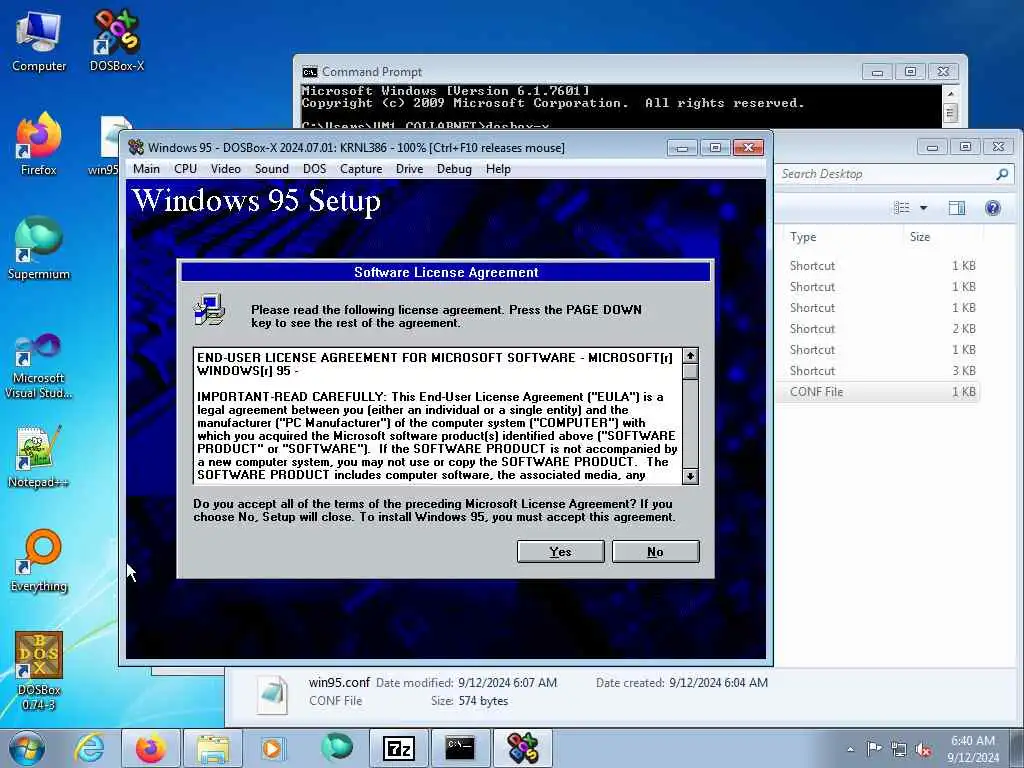The width and height of the screenshot is (1024, 768).
Task: Open the Drive menu in DOSBox-X
Action: click(x=409, y=168)
